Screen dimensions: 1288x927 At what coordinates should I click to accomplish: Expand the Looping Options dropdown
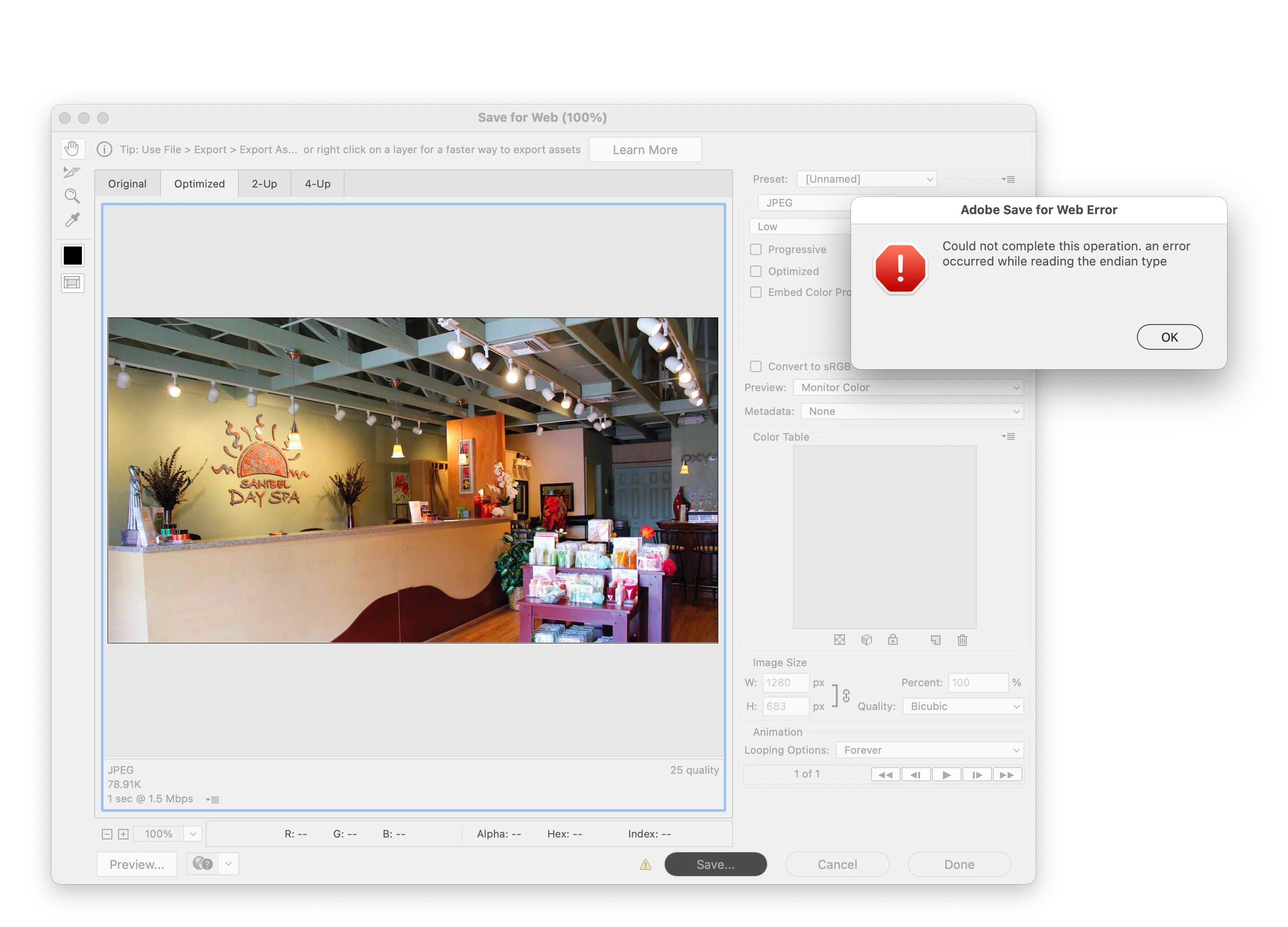pyautogui.click(x=930, y=750)
